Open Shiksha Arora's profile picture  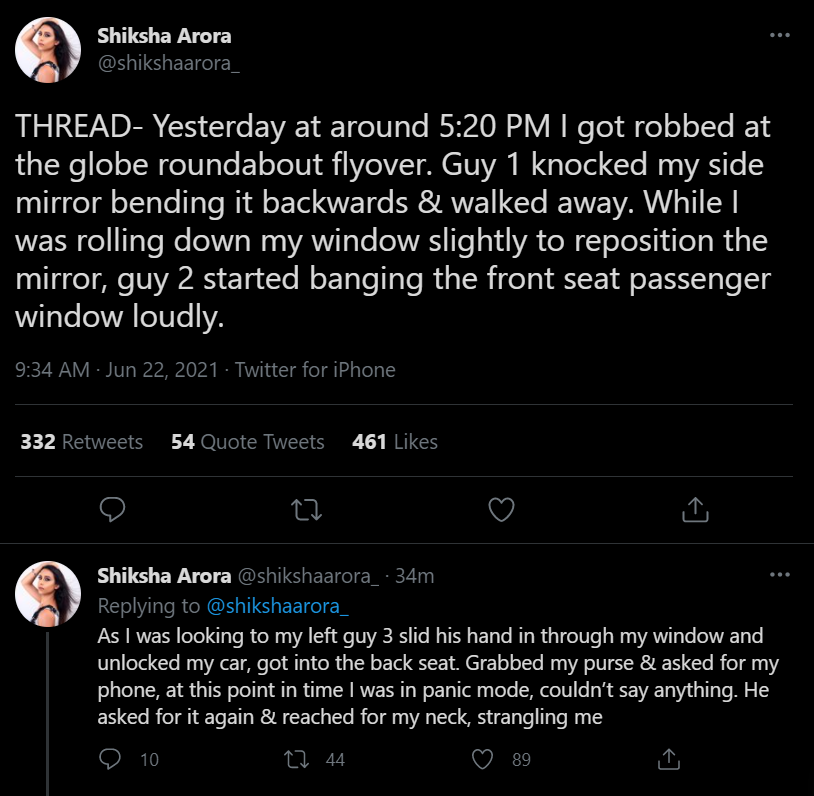[48, 48]
